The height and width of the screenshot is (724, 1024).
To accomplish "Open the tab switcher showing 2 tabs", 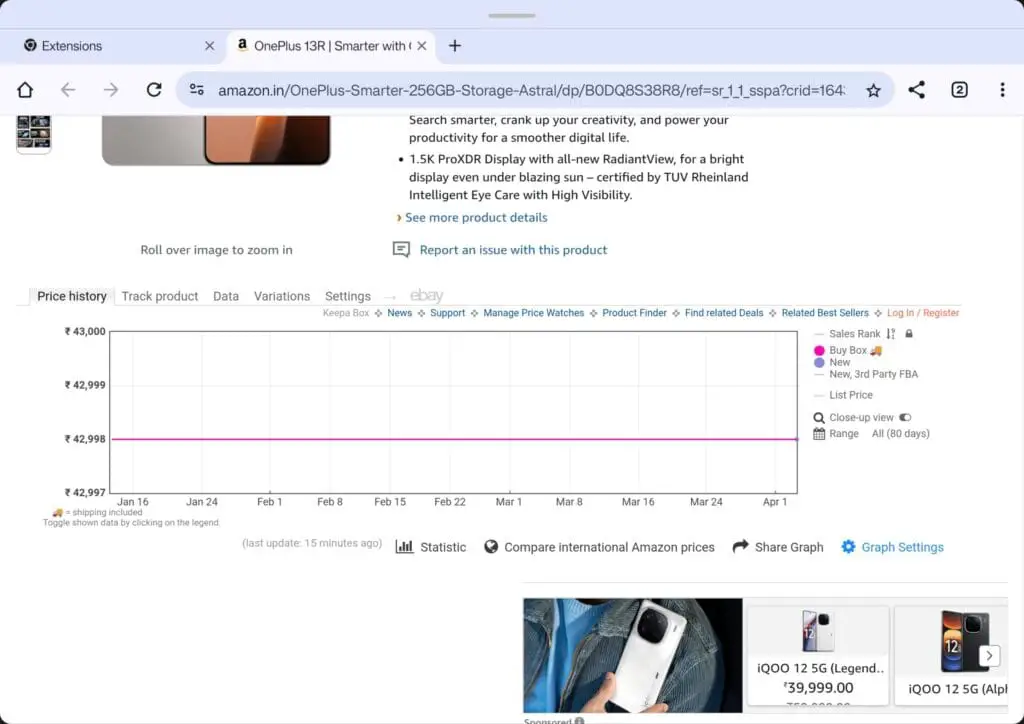I will (959, 89).
